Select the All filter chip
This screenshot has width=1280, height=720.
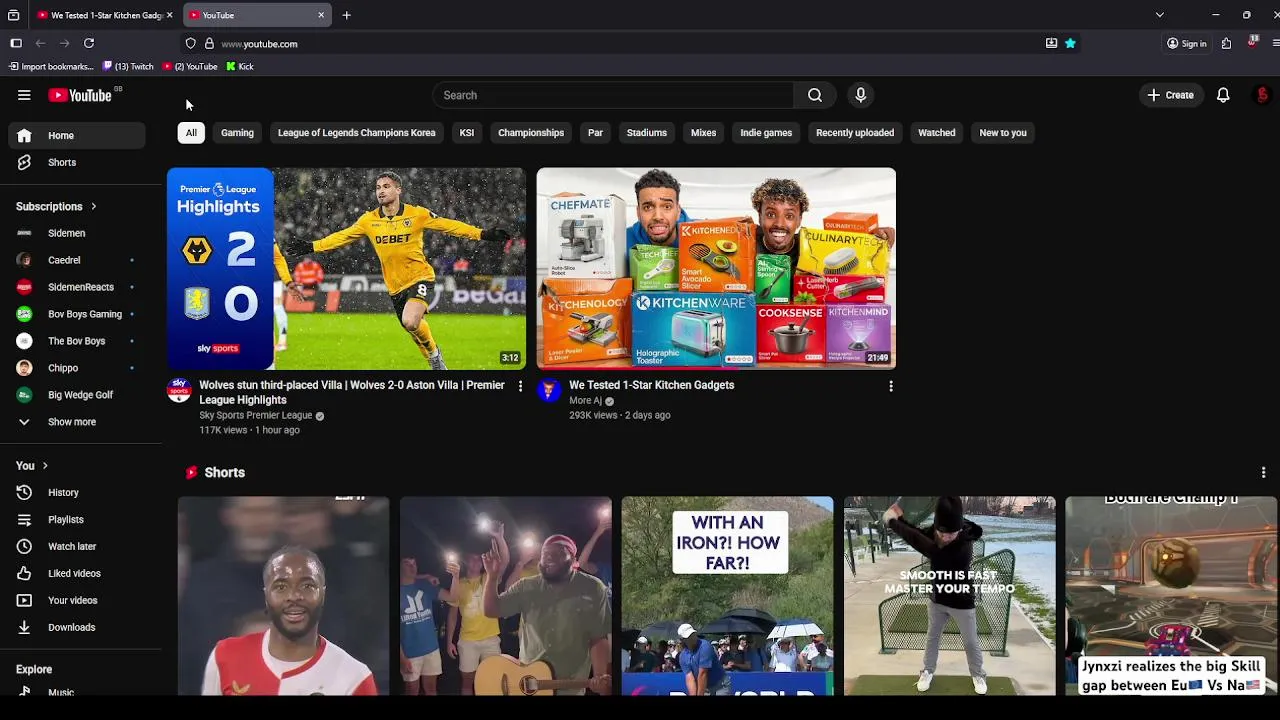coord(191,132)
